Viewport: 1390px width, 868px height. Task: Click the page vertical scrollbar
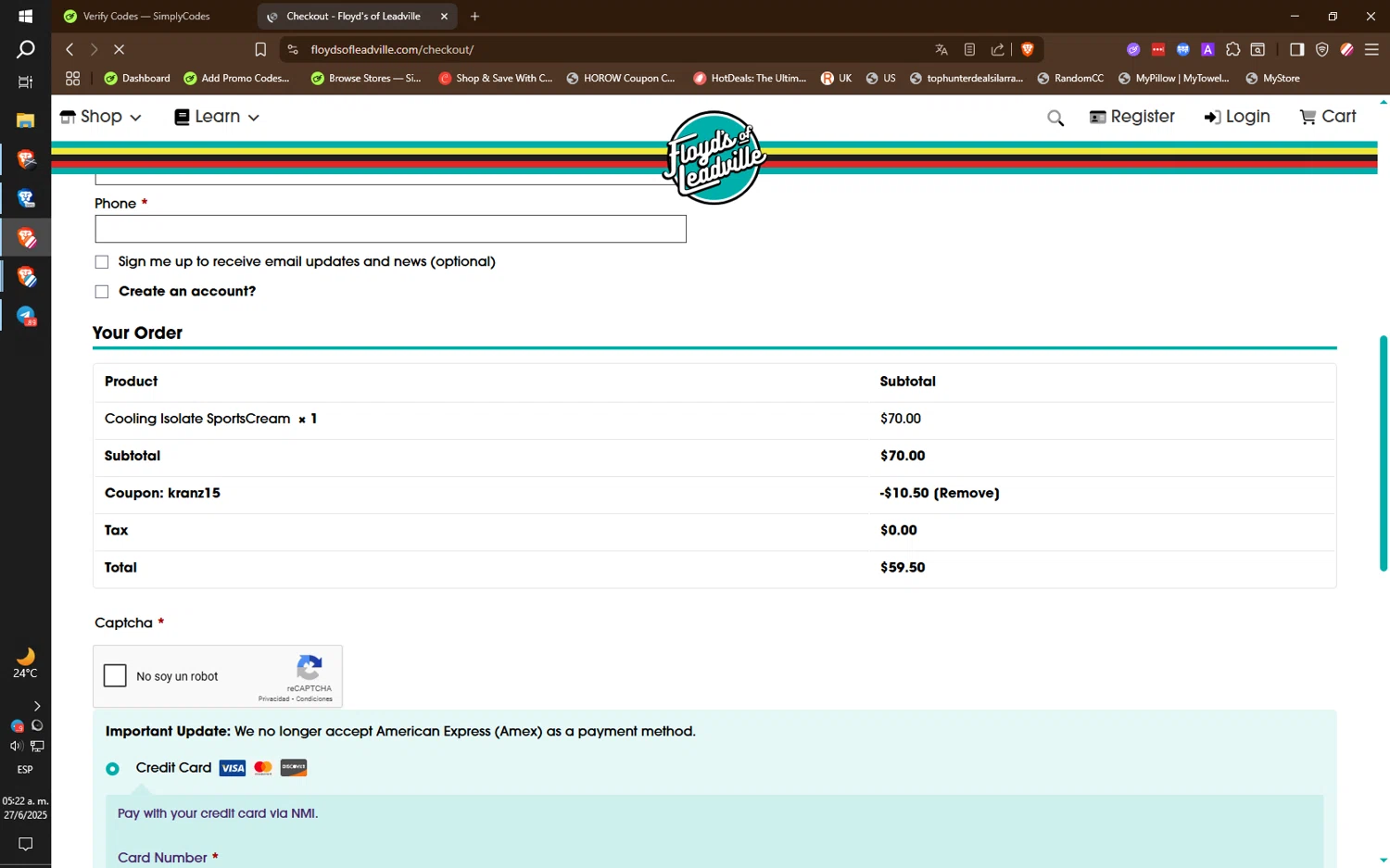click(x=1383, y=453)
